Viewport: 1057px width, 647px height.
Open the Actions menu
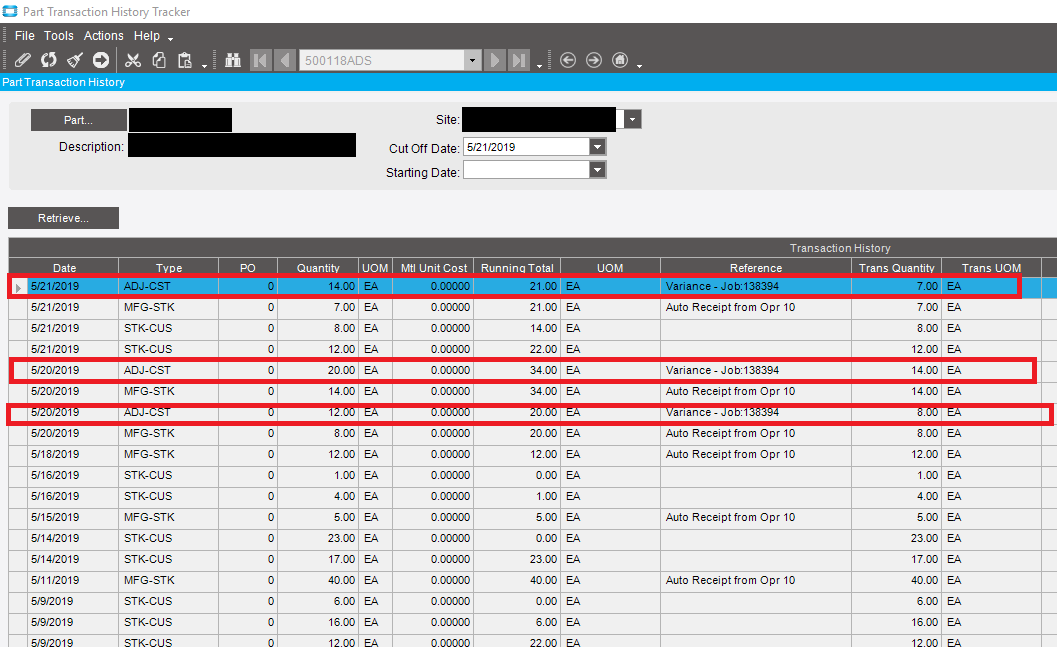click(x=103, y=36)
